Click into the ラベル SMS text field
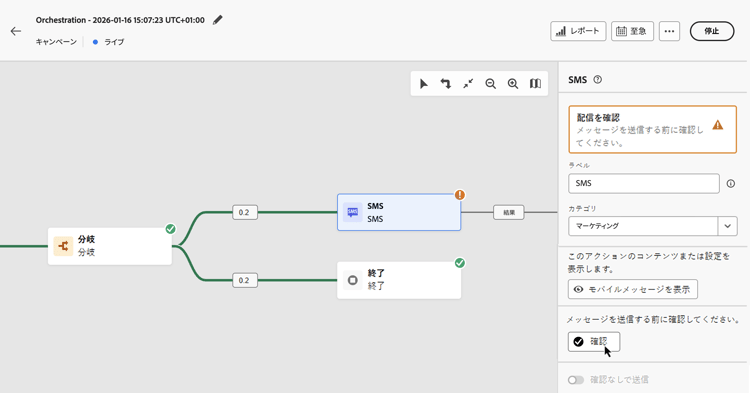This screenshot has width=750, height=393. (x=644, y=184)
